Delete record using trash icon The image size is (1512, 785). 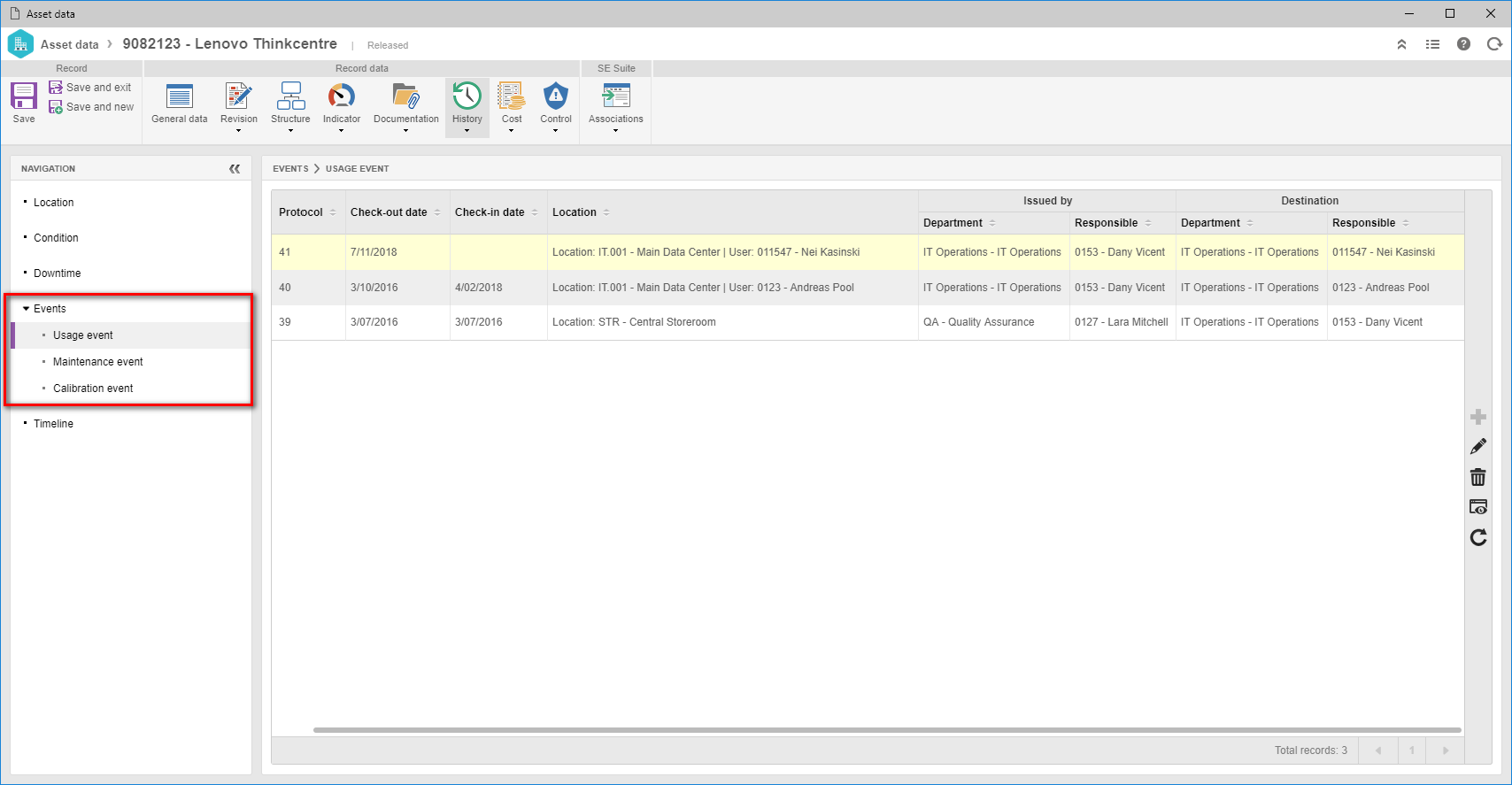point(1478,477)
